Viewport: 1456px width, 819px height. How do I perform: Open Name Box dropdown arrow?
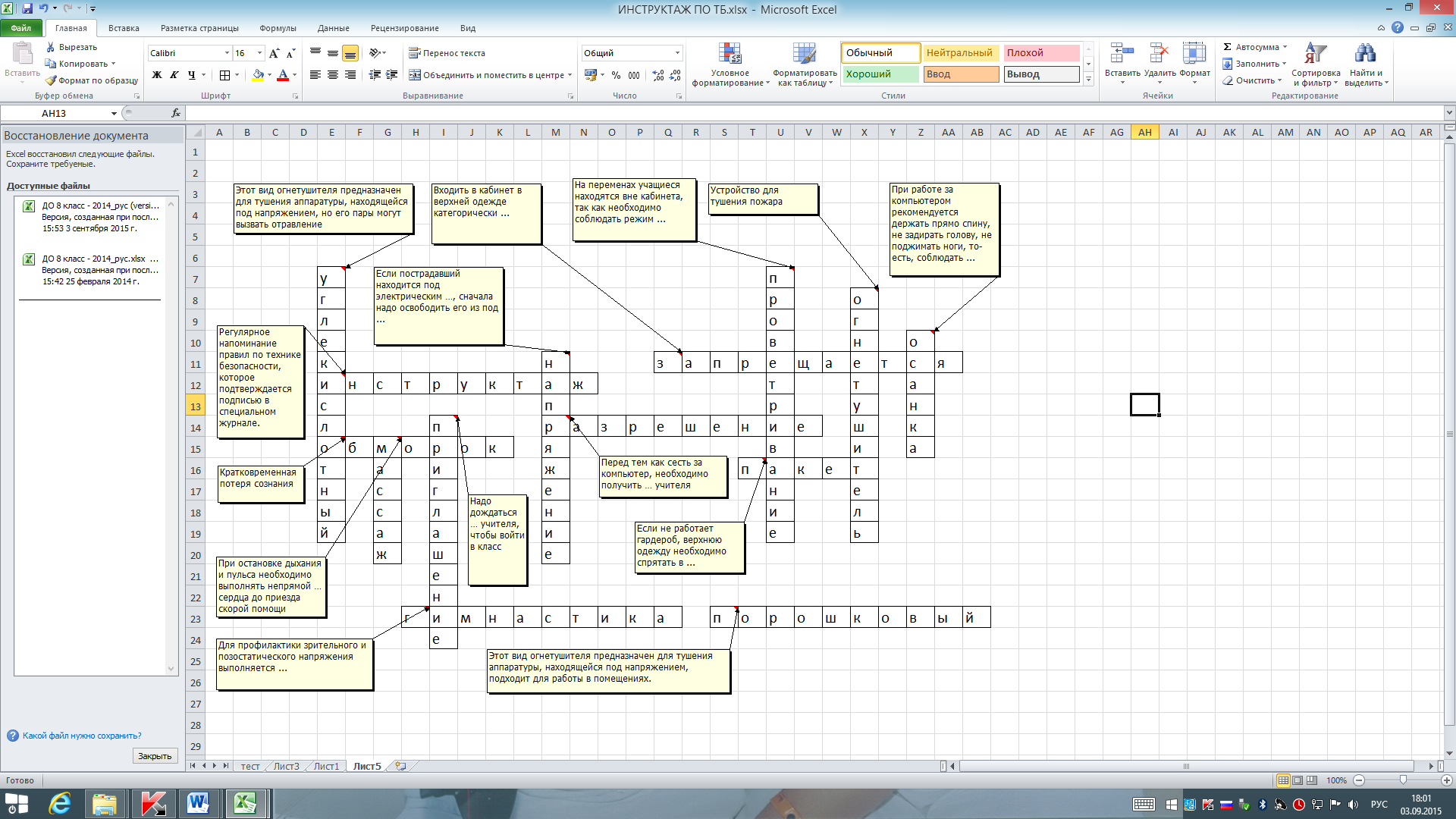click(114, 113)
